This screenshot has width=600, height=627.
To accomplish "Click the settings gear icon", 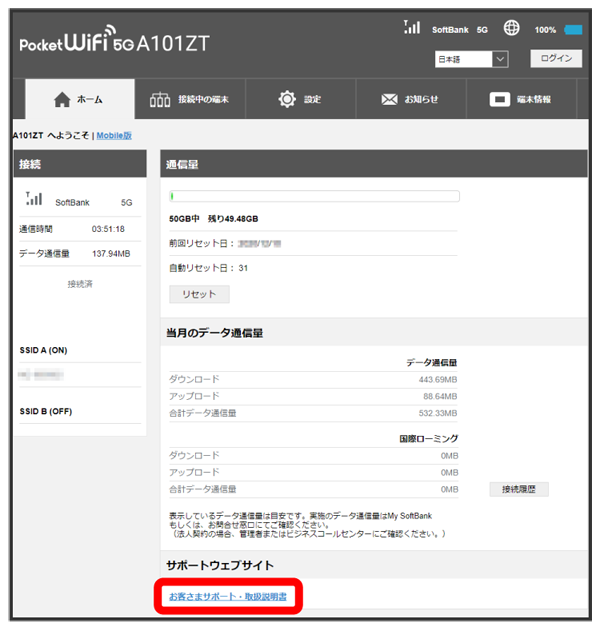I will click(287, 99).
